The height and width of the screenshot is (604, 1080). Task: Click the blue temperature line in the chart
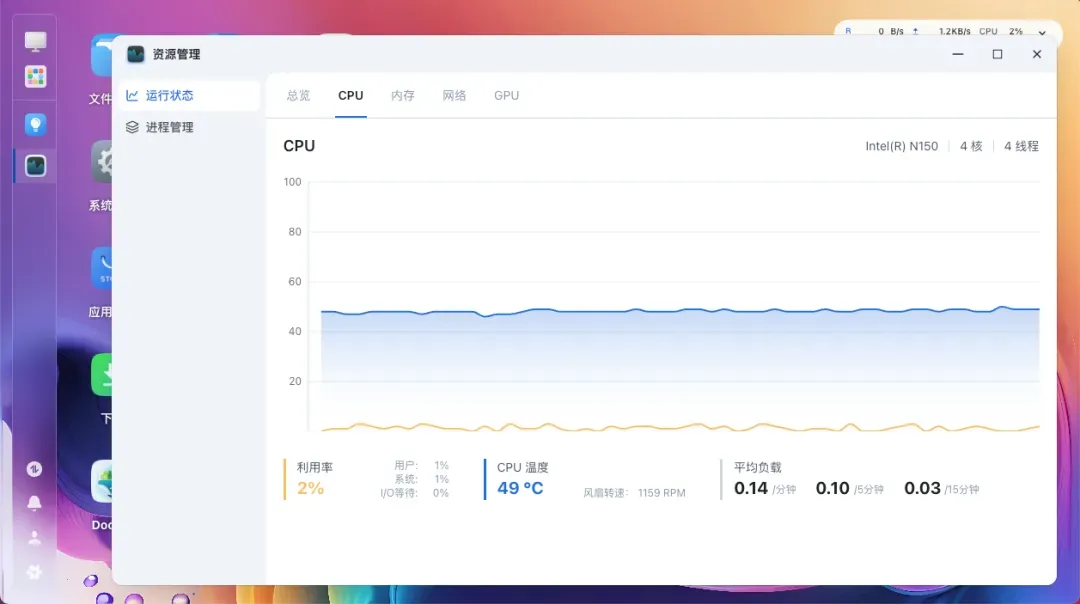[x=680, y=311]
